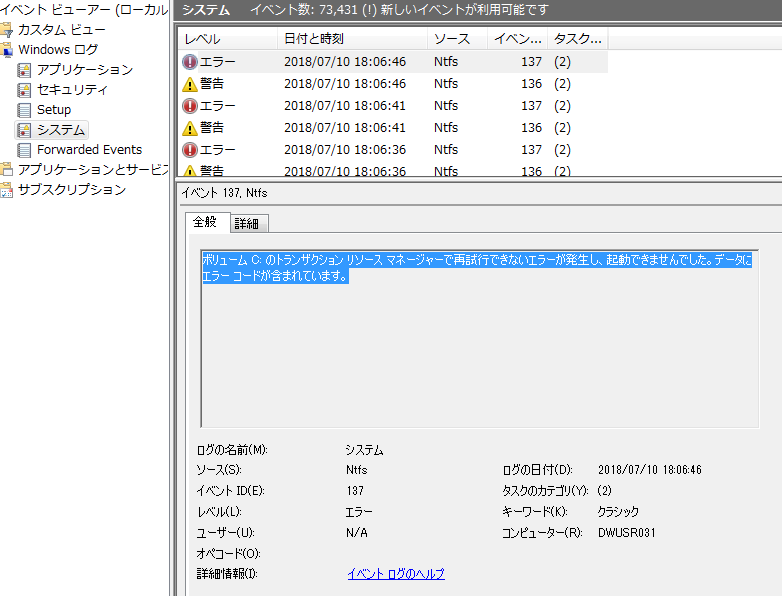This screenshot has width=782, height=596.
Task: Click タスクのカテゴリ value (2)
Action: pos(604,491)
